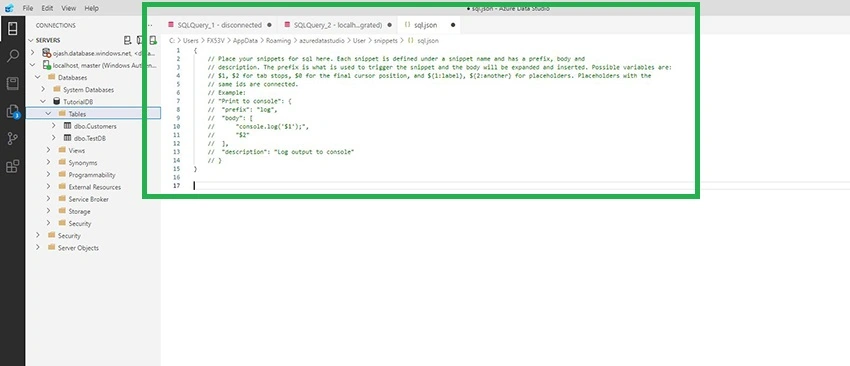Image resolution: width=850 pixels, height=366 pixels.
Task: Click the New Server Group icon in the Servers header
Action: [140, 40]
